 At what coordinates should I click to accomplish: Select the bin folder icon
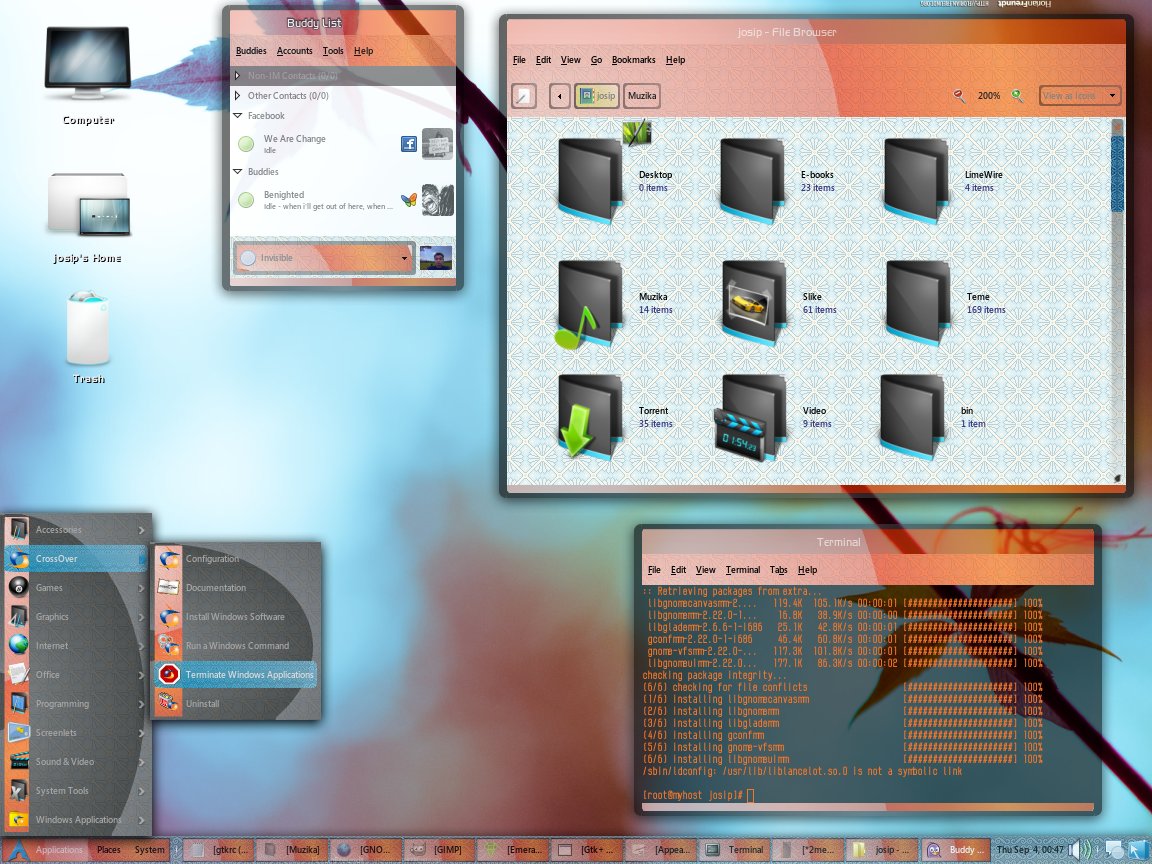pos(912,417)
